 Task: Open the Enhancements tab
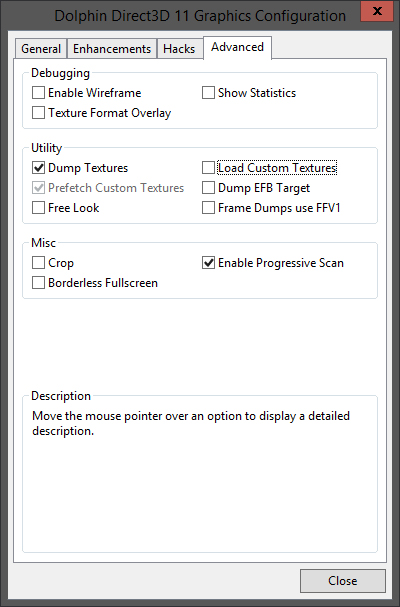click(112, 49)
